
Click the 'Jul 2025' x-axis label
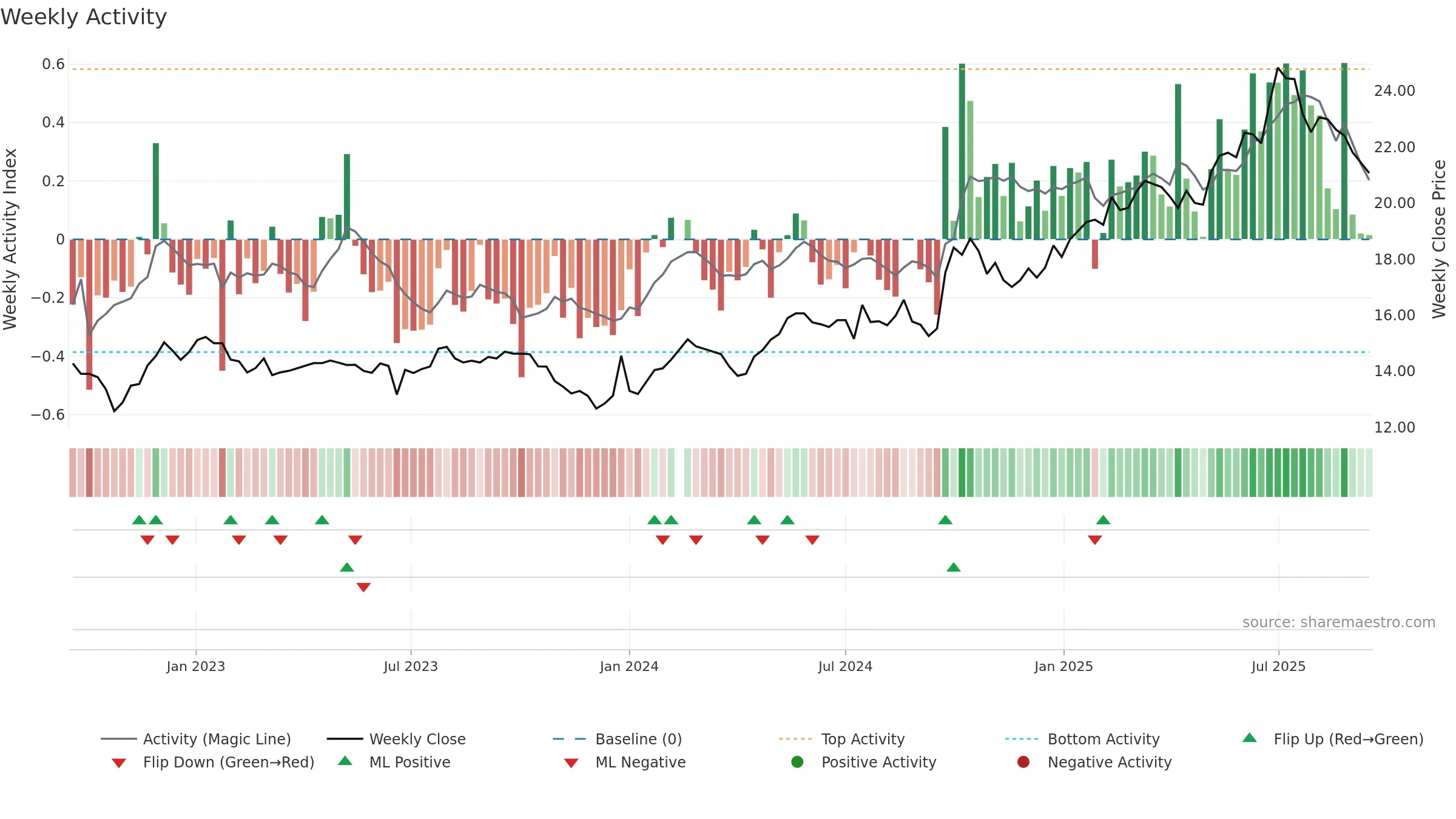[1278, 666]
